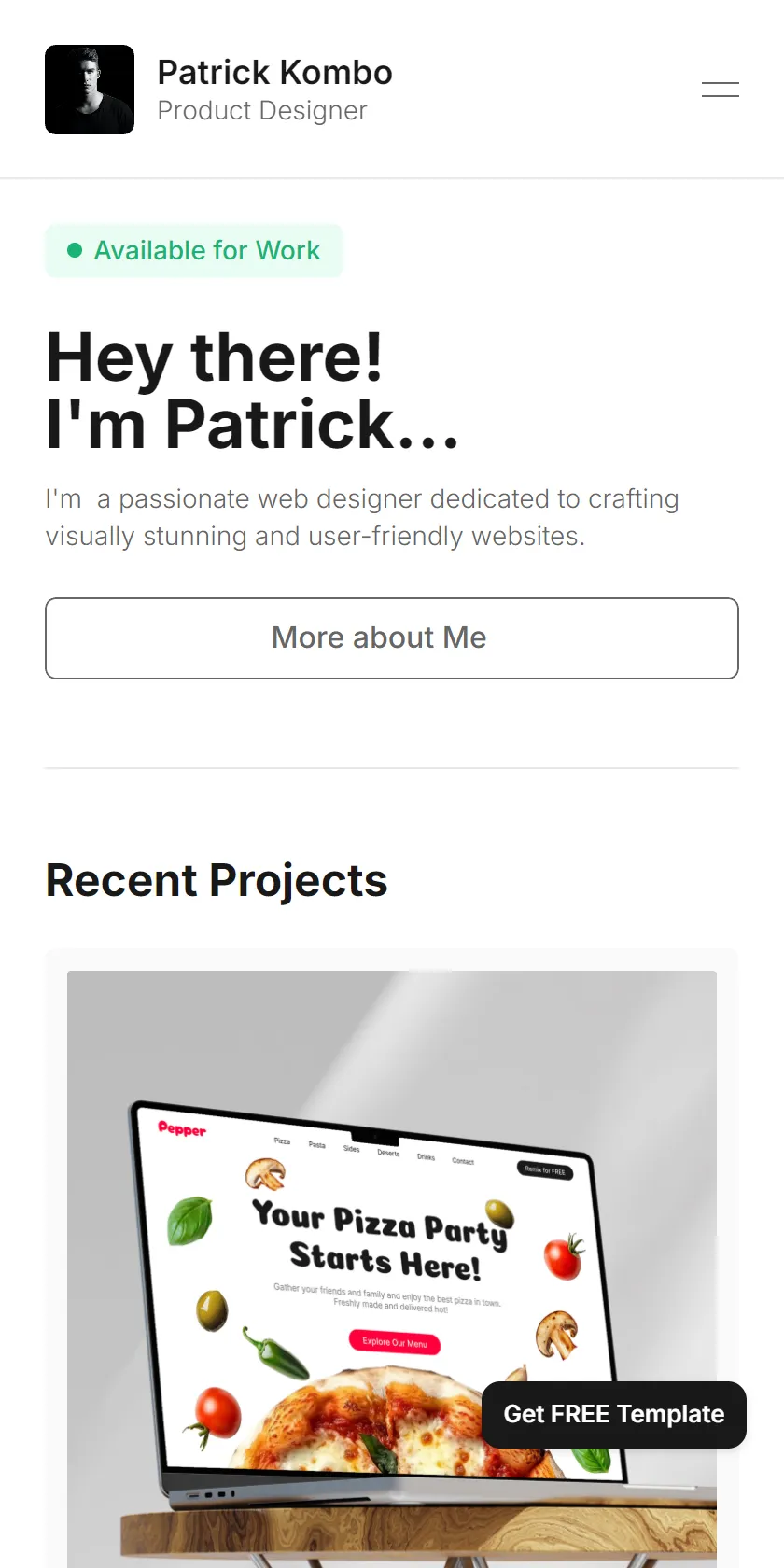Open the pizza website project thumbnail
Image resolution: width=784 pixels, height=1568 pixels.
(x=392, y=1269)
